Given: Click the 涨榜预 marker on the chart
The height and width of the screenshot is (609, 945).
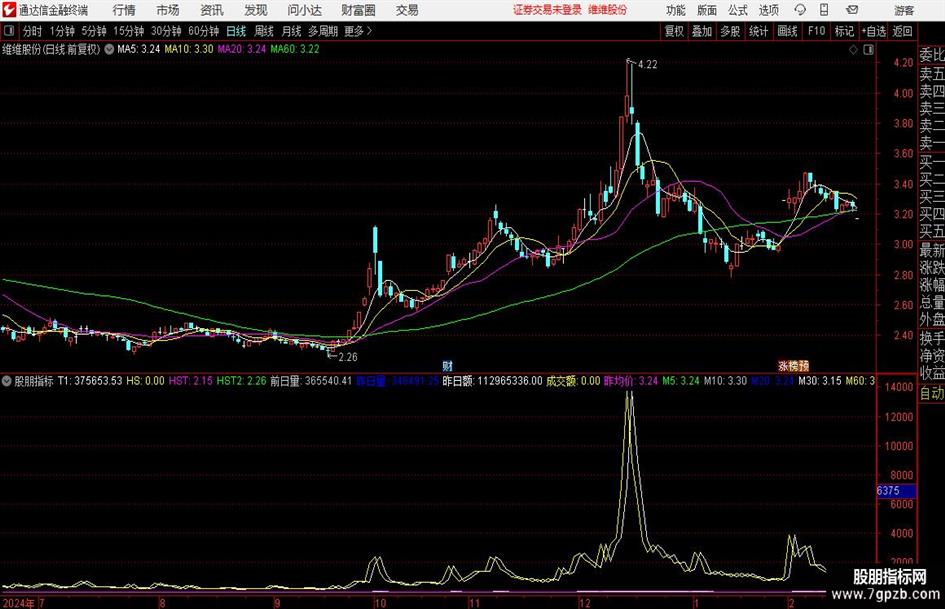Looking at the screenshot, I should tap(794, 366).
